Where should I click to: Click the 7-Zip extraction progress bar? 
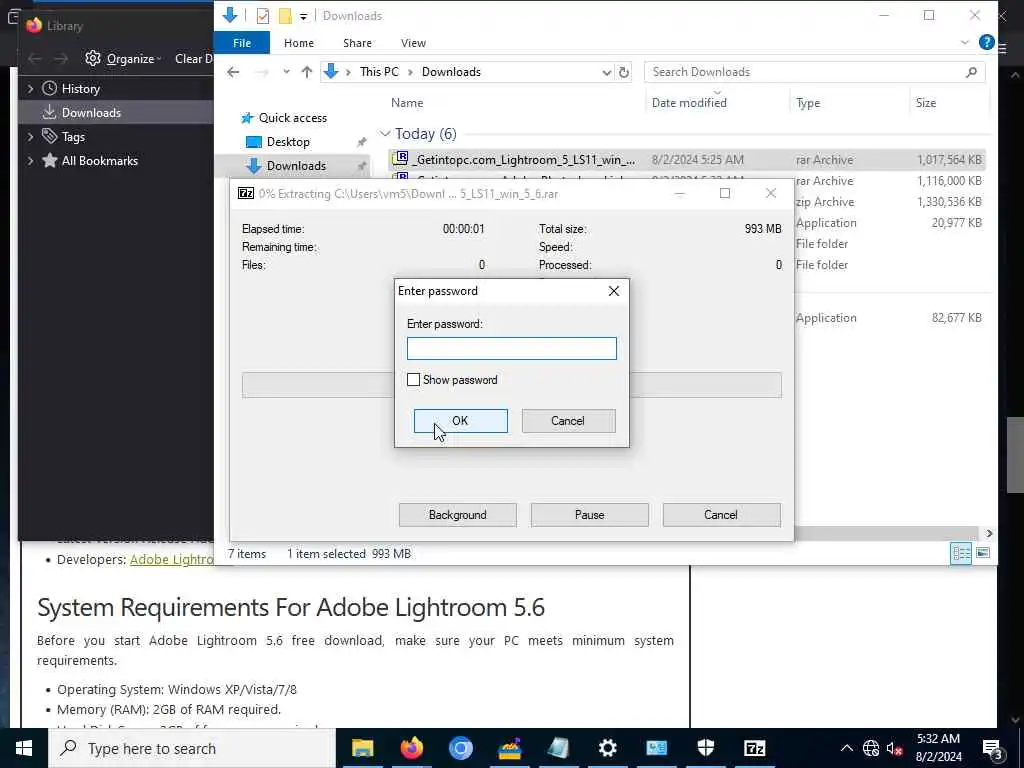coord(511,385)
